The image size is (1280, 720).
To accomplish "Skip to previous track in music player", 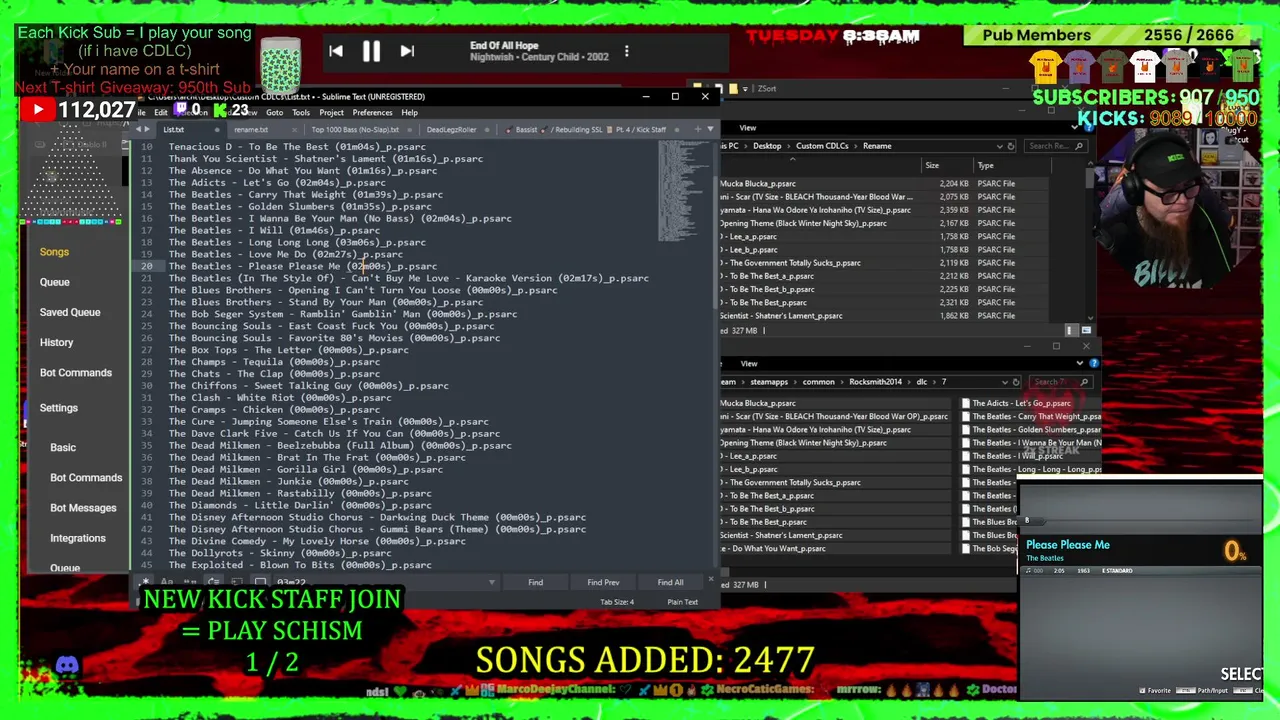I will coord(336,51).
